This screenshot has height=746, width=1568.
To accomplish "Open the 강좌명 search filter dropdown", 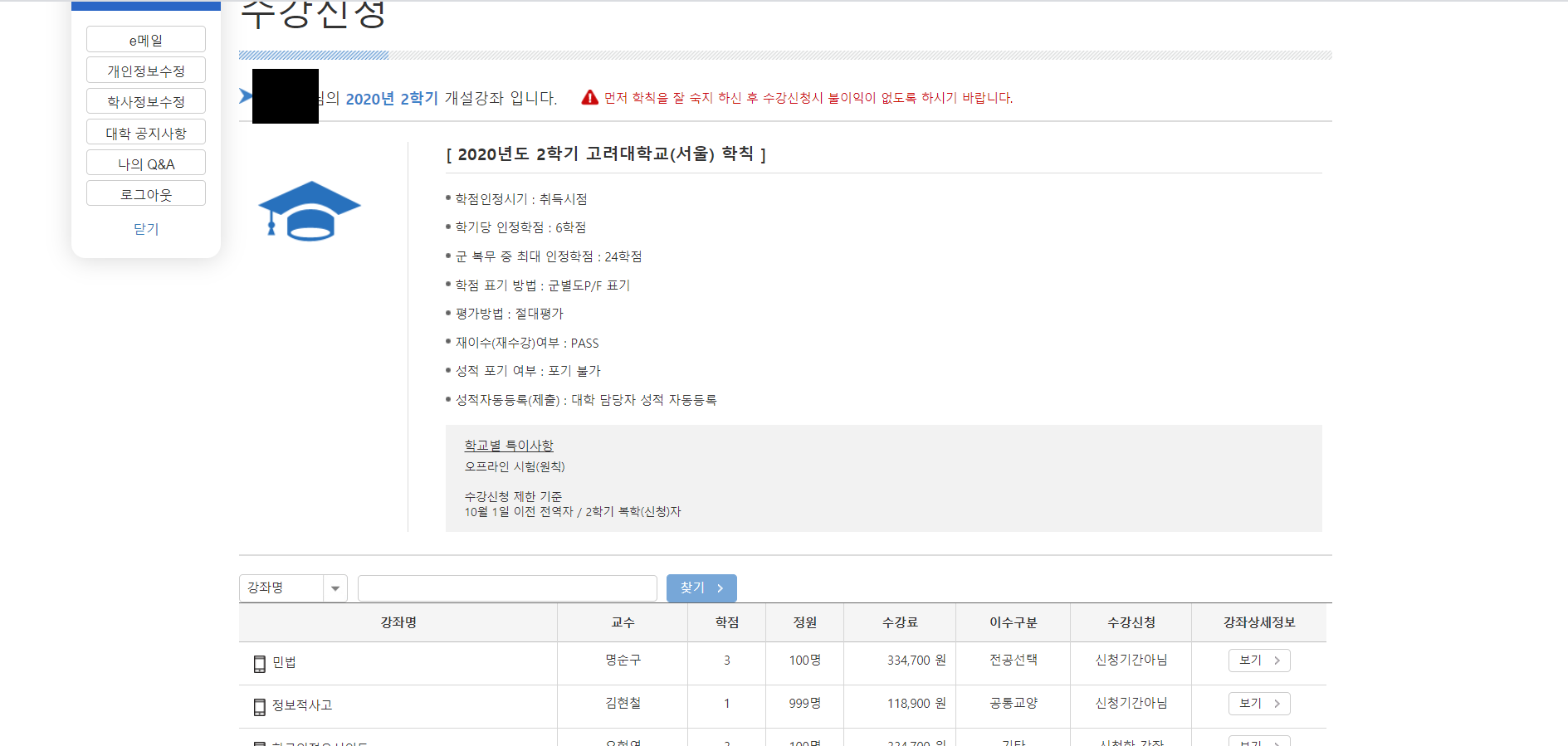I will [x=293, y=588].
